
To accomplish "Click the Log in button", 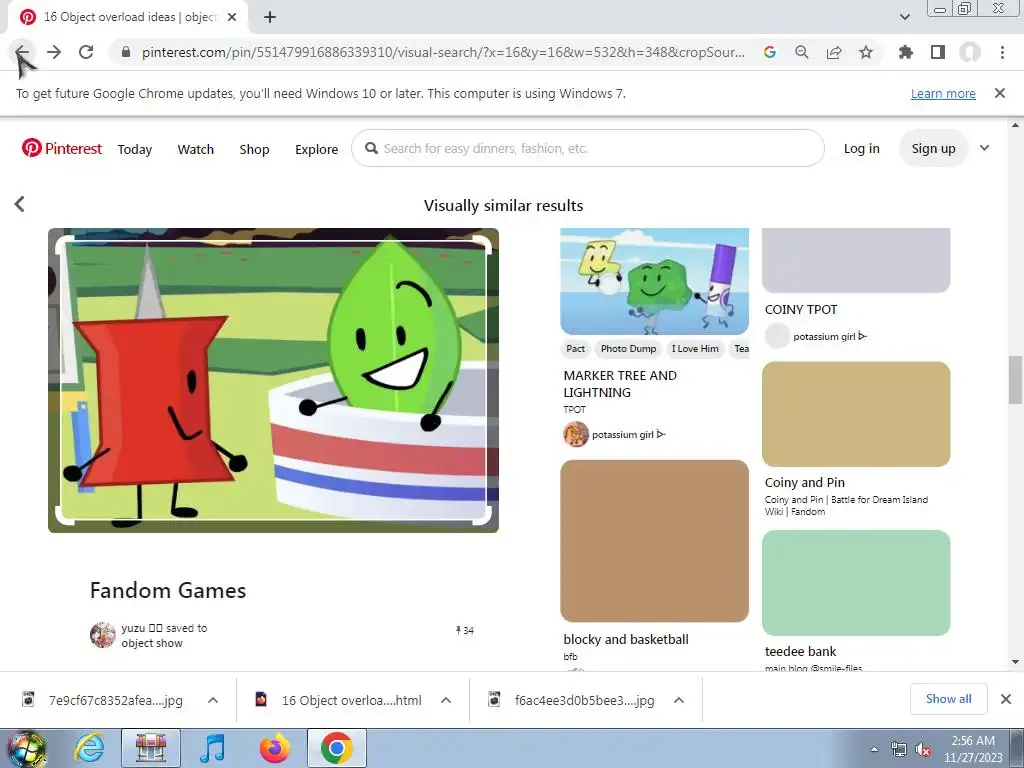I will tap(861, 148).
